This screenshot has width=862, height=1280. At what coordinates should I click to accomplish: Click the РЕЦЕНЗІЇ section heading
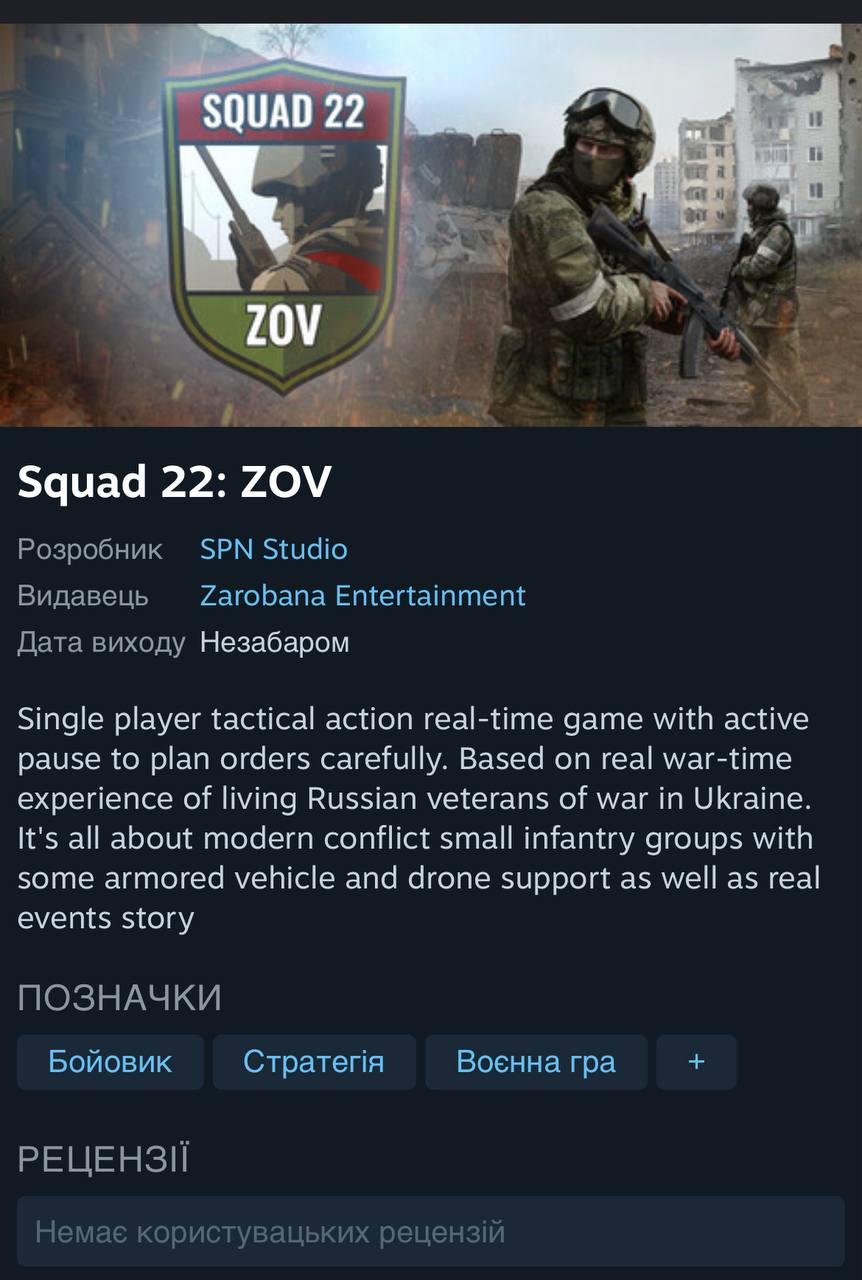click(x=103, y=1159)
